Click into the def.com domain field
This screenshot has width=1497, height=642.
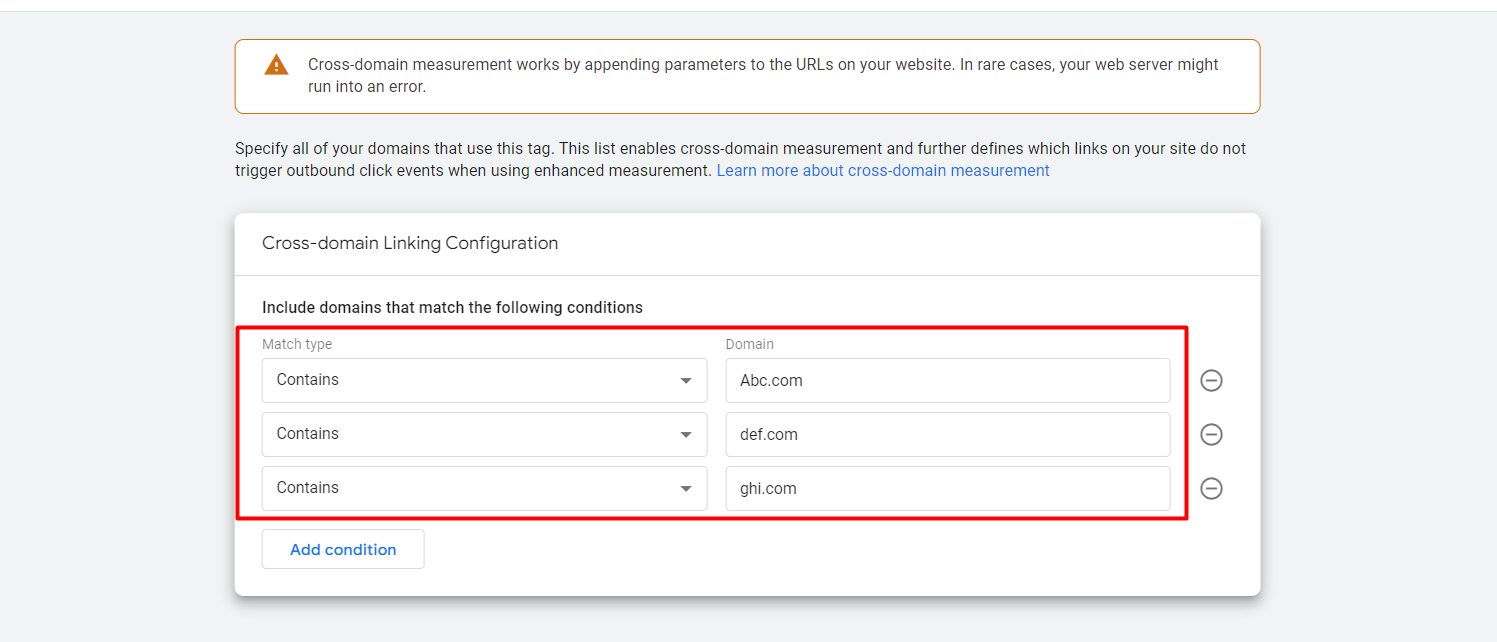click(947, 434)
